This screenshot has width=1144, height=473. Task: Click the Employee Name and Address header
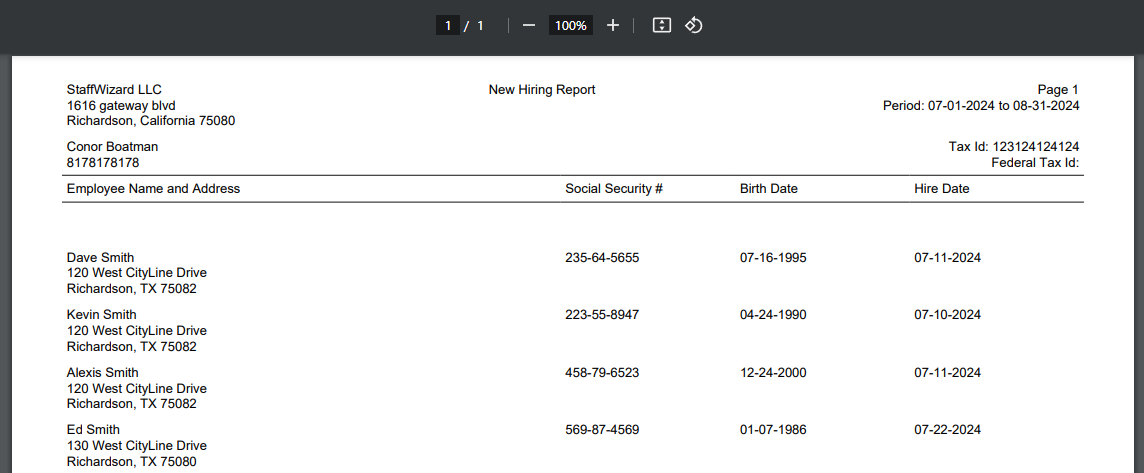(153, 188)
